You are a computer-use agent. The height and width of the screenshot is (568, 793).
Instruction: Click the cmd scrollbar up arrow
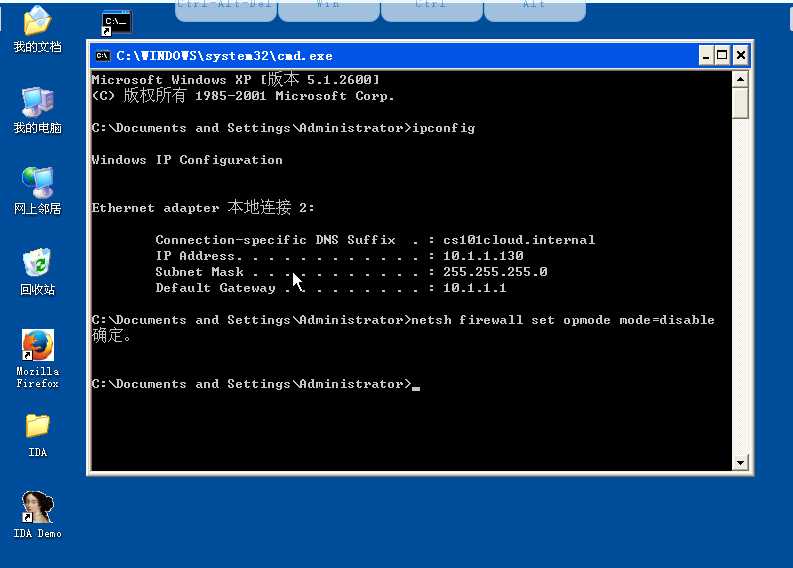tap(740, 79)
